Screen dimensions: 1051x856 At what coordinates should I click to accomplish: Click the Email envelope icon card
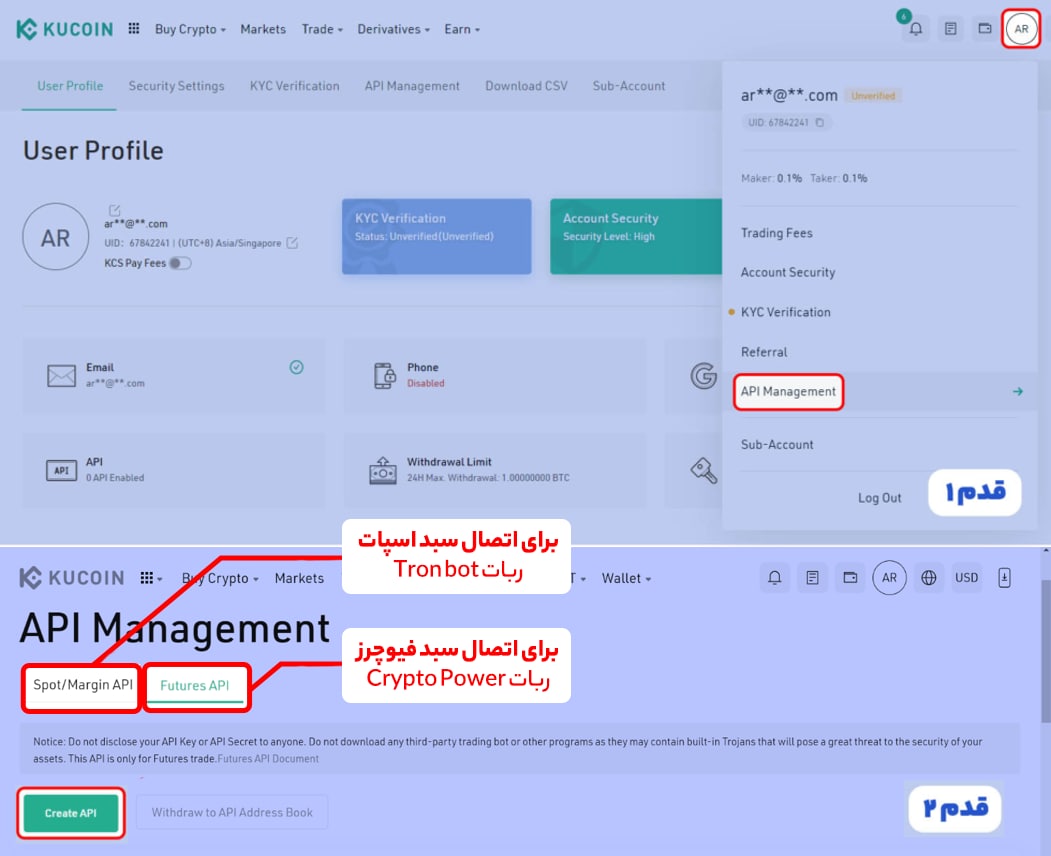pyautogui.click(x=61, y=375)
